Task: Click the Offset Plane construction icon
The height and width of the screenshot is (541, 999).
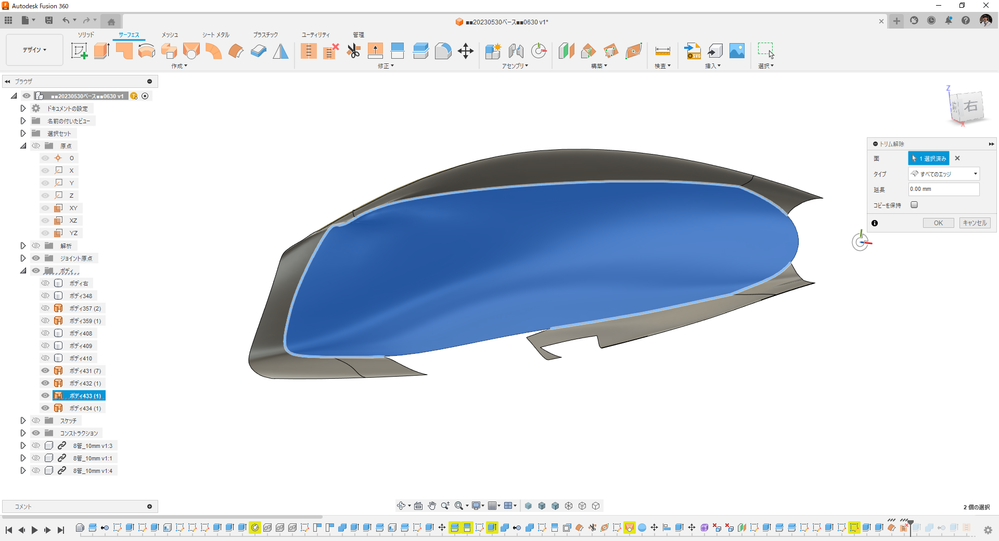Action: pos(566,51)
